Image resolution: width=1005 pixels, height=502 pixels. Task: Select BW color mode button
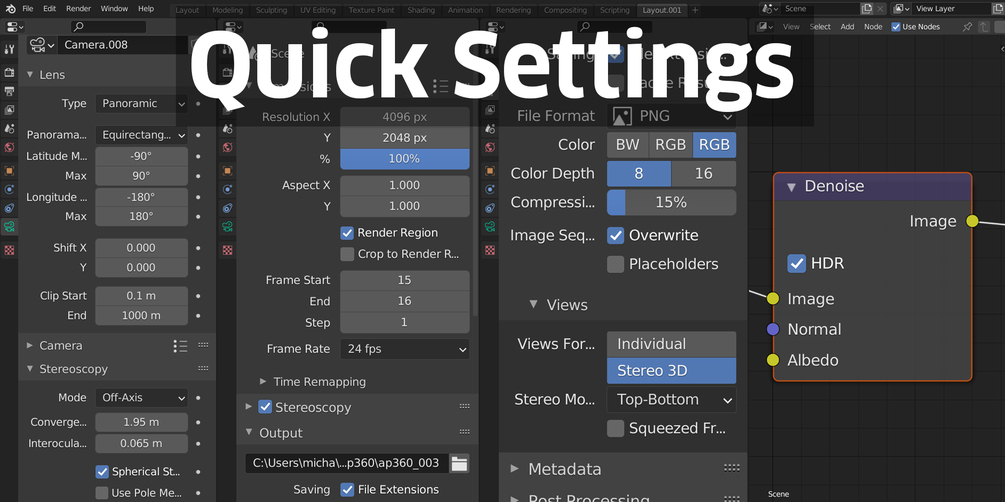point(627,145)
